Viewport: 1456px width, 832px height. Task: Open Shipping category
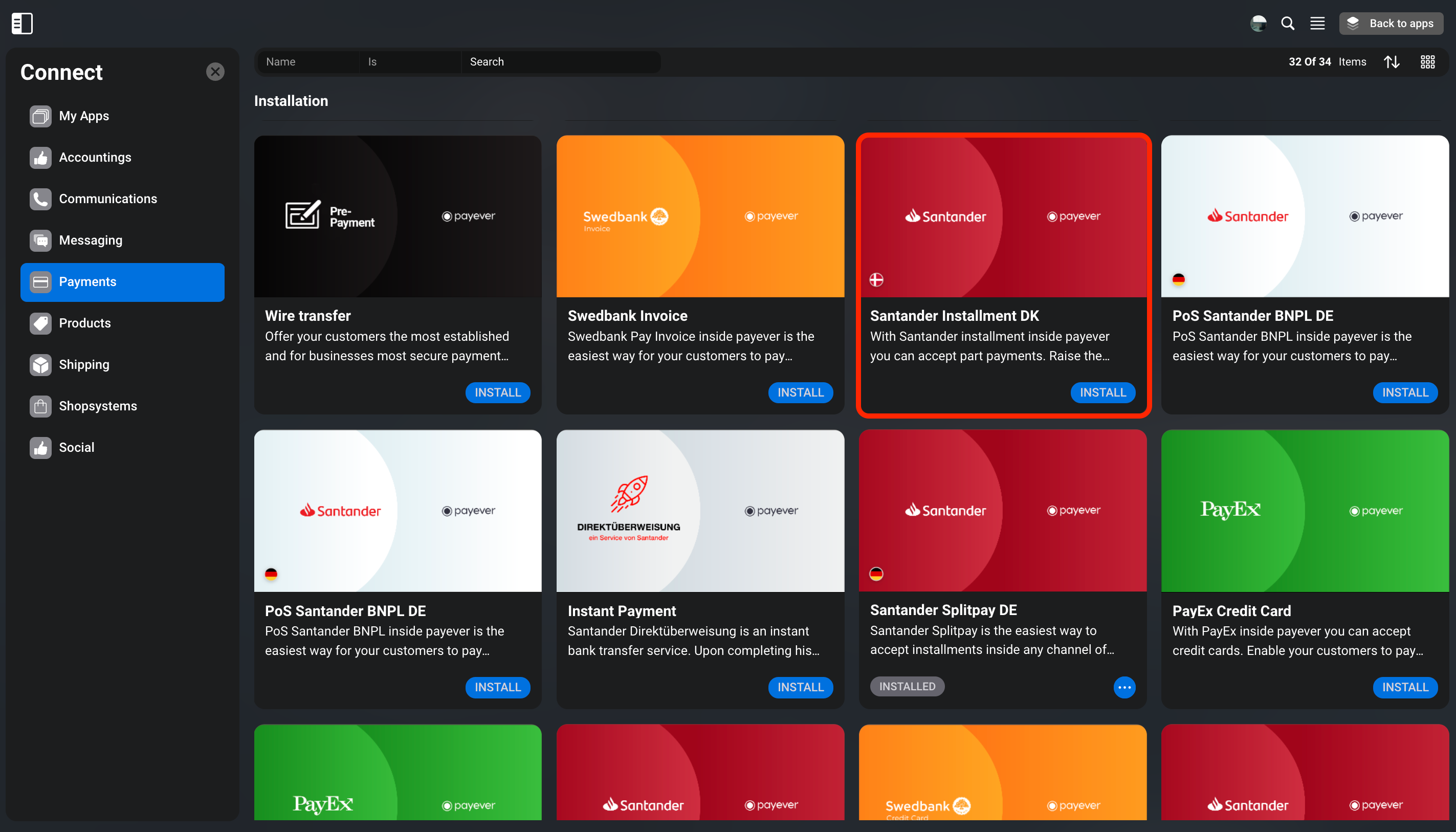(x=122, y=364)
